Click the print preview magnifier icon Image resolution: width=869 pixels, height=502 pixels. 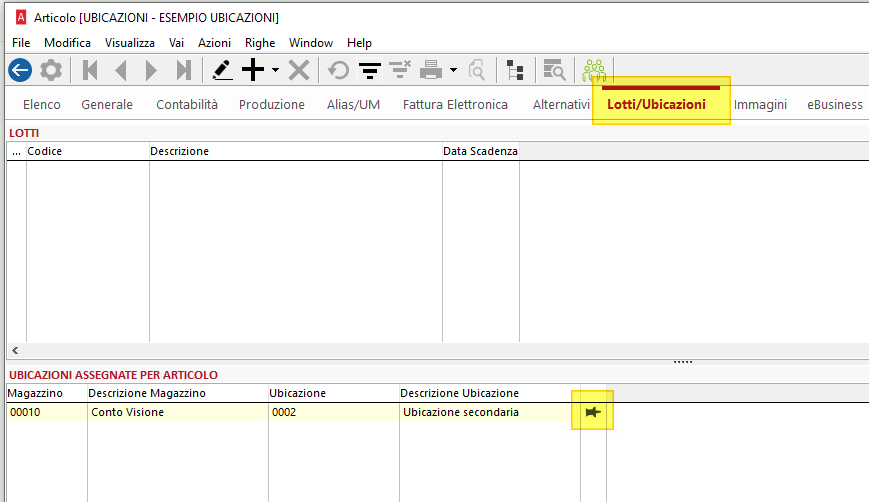click(477, 70)
